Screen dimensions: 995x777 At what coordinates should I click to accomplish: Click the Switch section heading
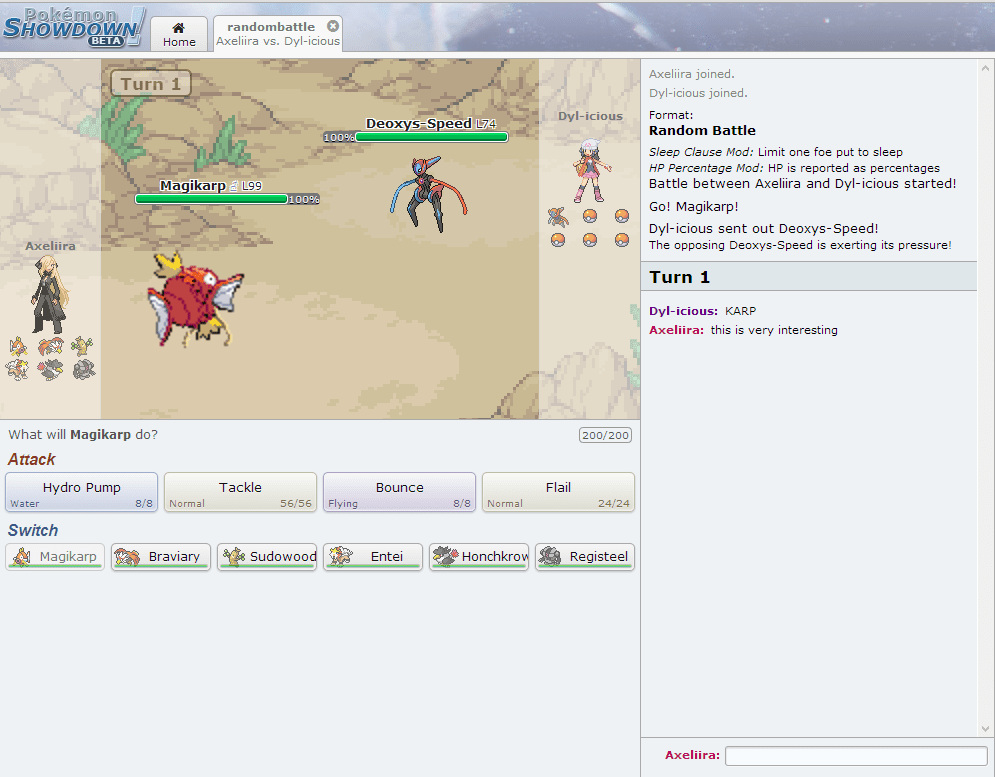tap(33, 531)
